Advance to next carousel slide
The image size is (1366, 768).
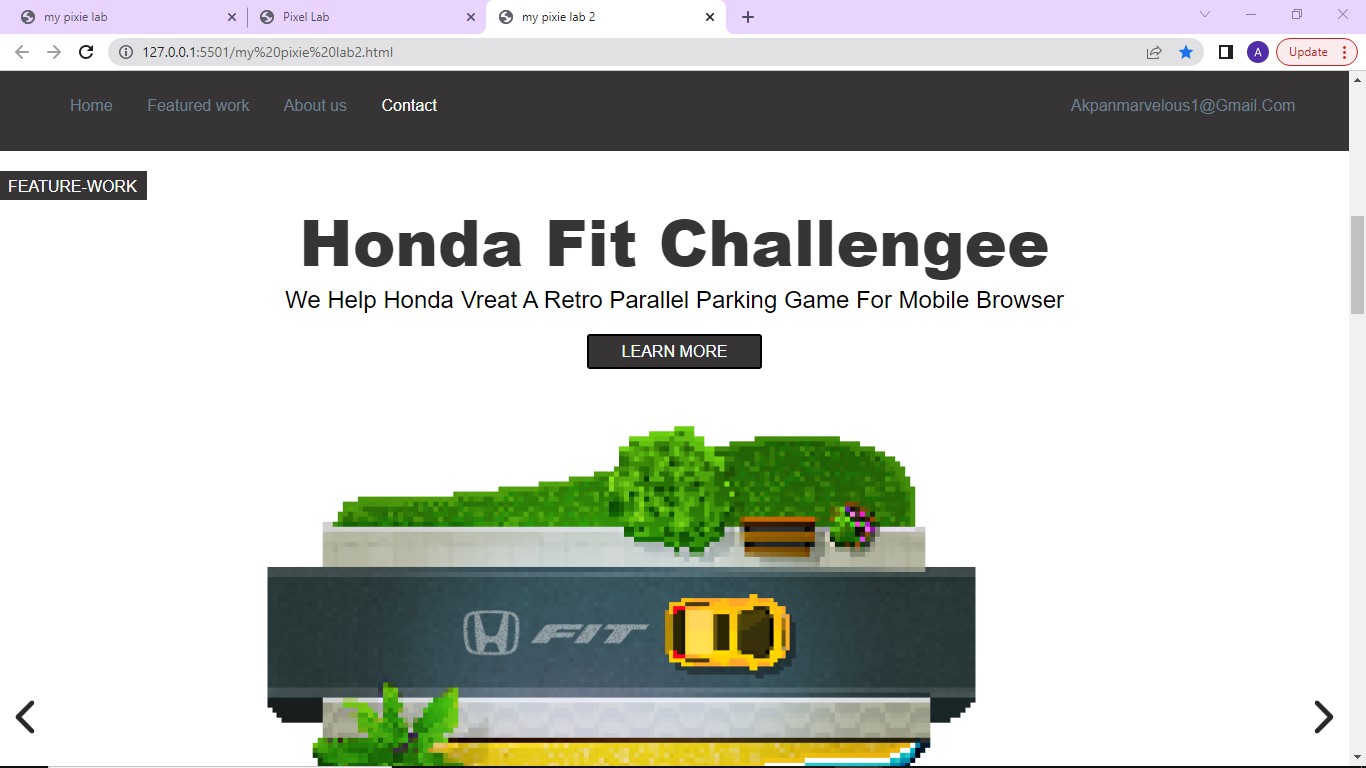click(x=1323, y=716)
